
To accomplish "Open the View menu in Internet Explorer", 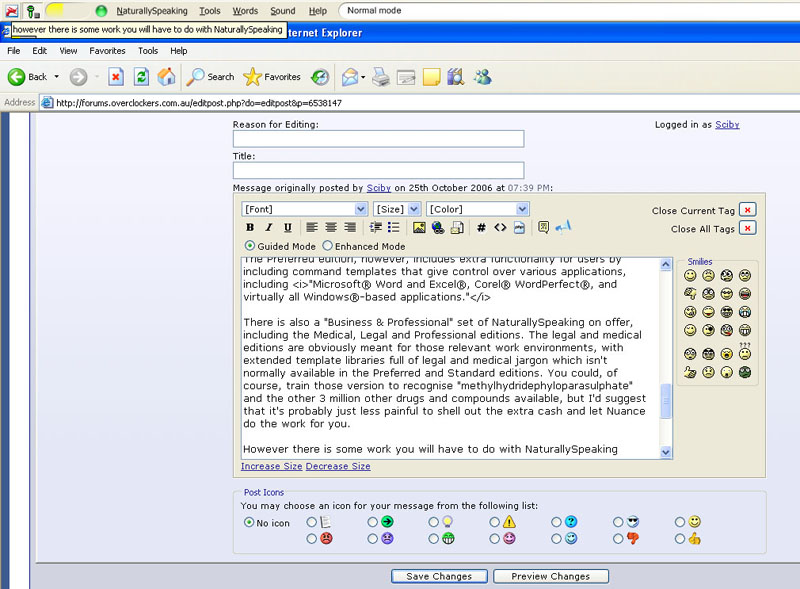I will 68,51.
